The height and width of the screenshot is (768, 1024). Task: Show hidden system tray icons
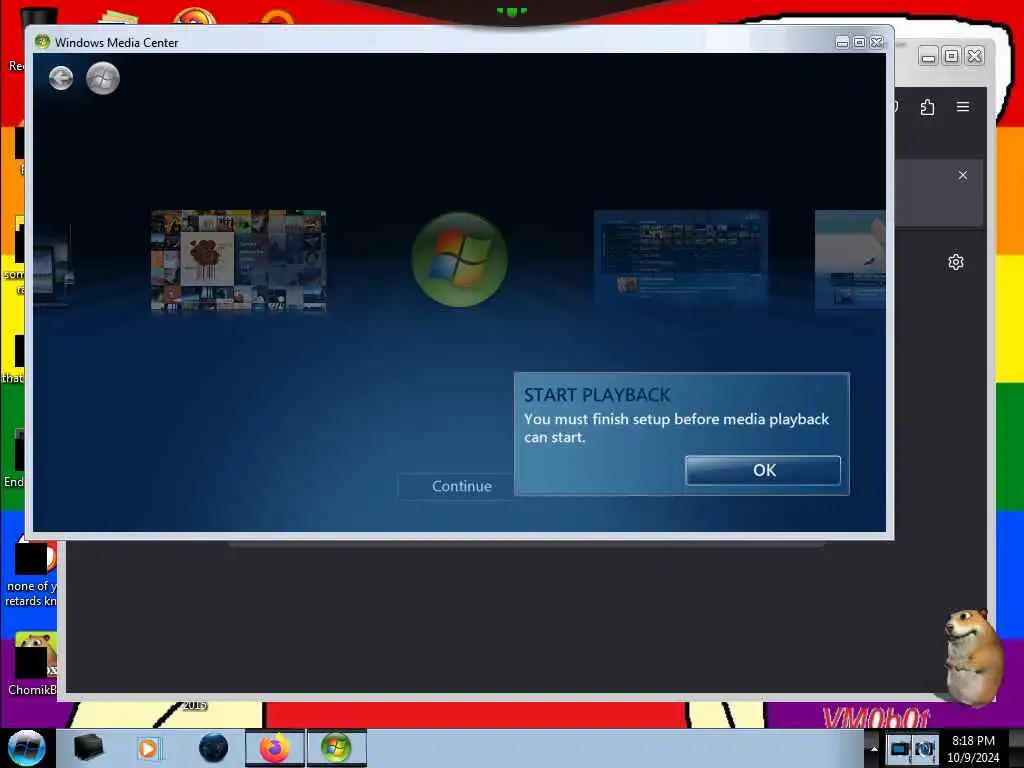[874, 749]
